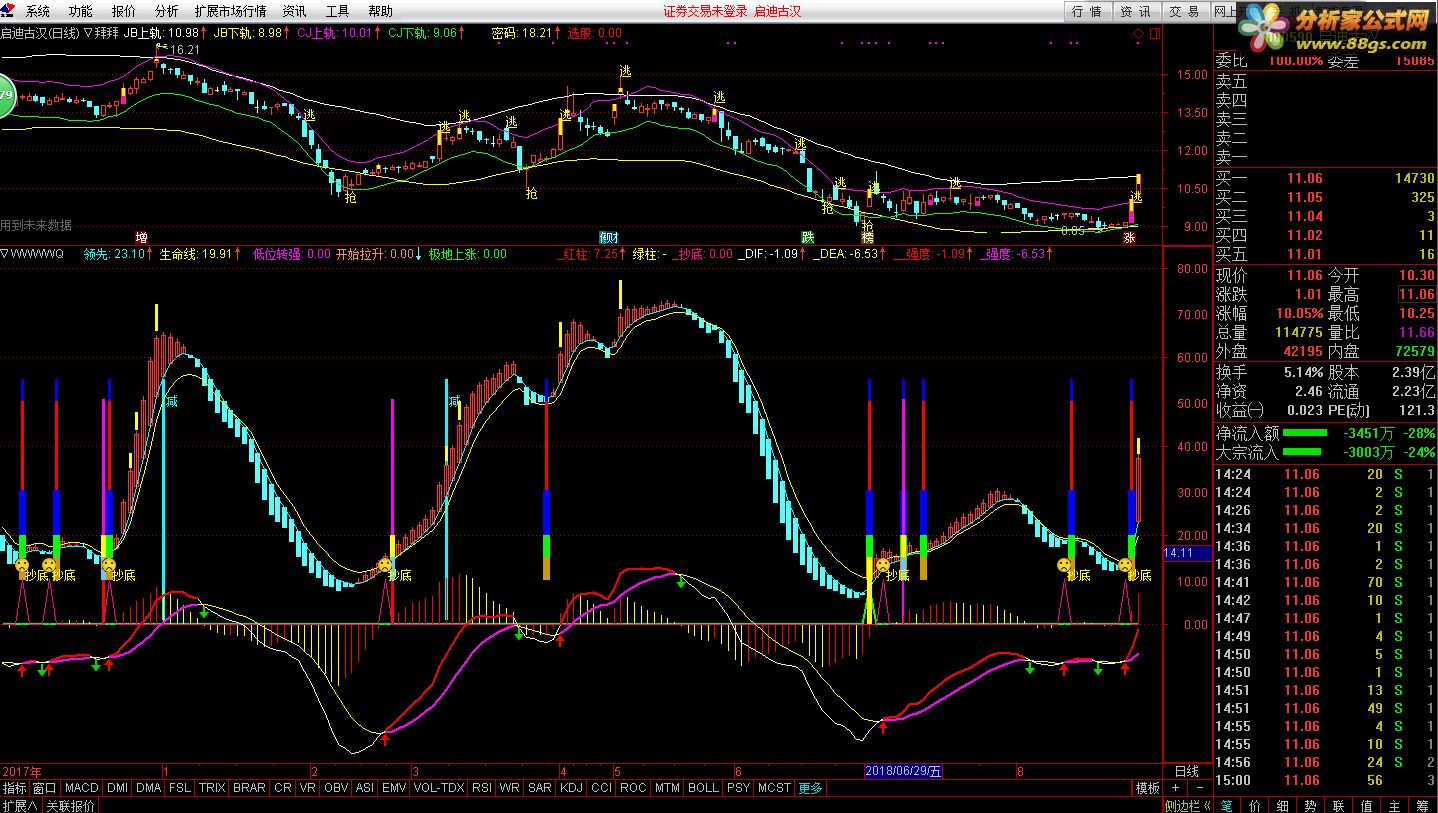Click the 大宗流入 value -3003万

[1368, 452]
